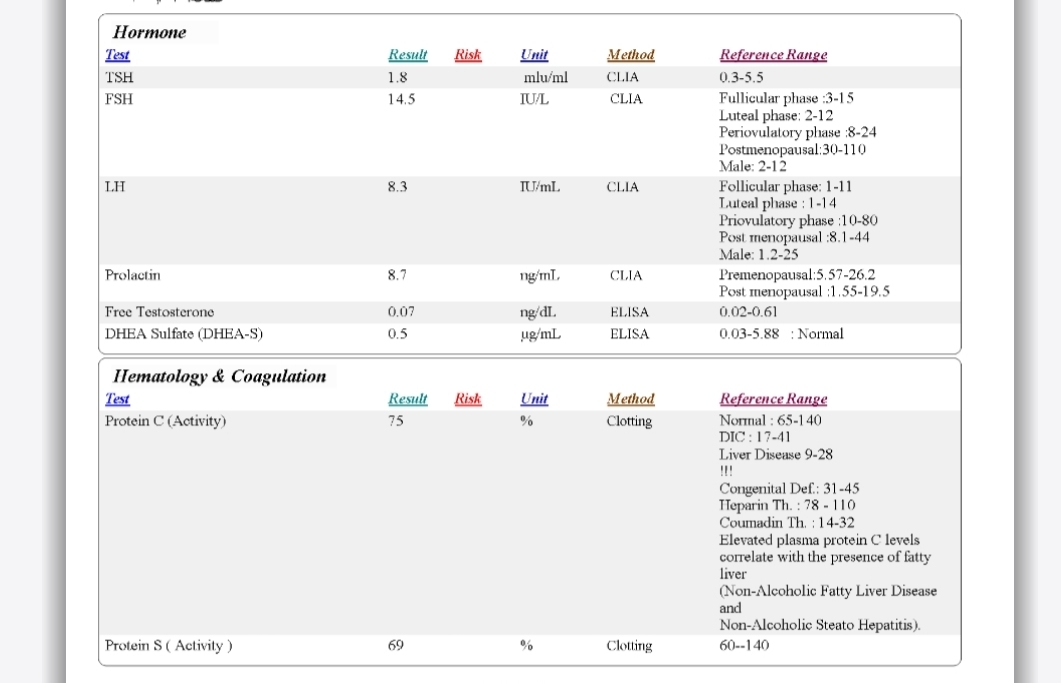Click the LH test name
The width and height of the screenshot is (1061, 683).
tap(115, 187)
